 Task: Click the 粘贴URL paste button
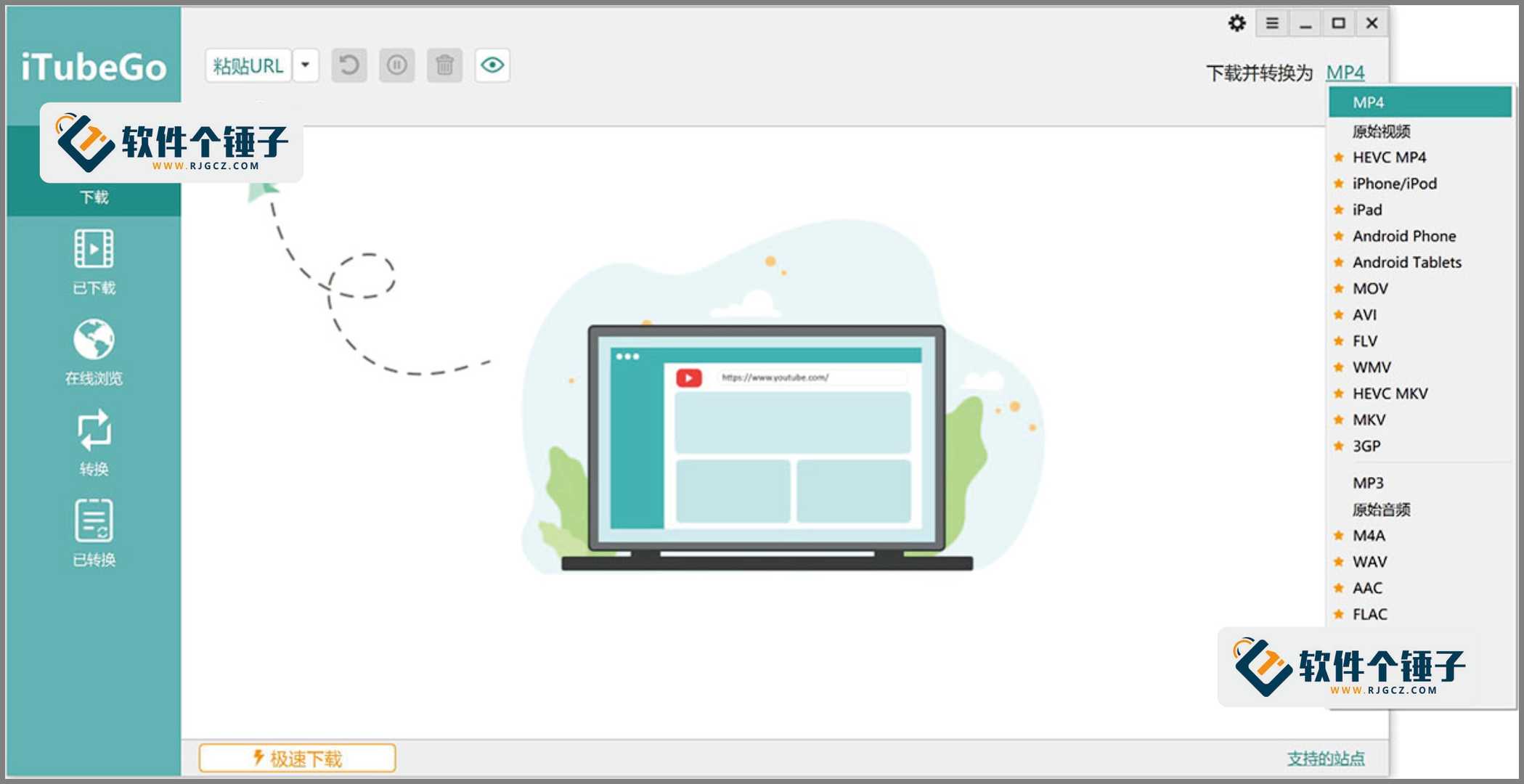(x=248, y=66)
